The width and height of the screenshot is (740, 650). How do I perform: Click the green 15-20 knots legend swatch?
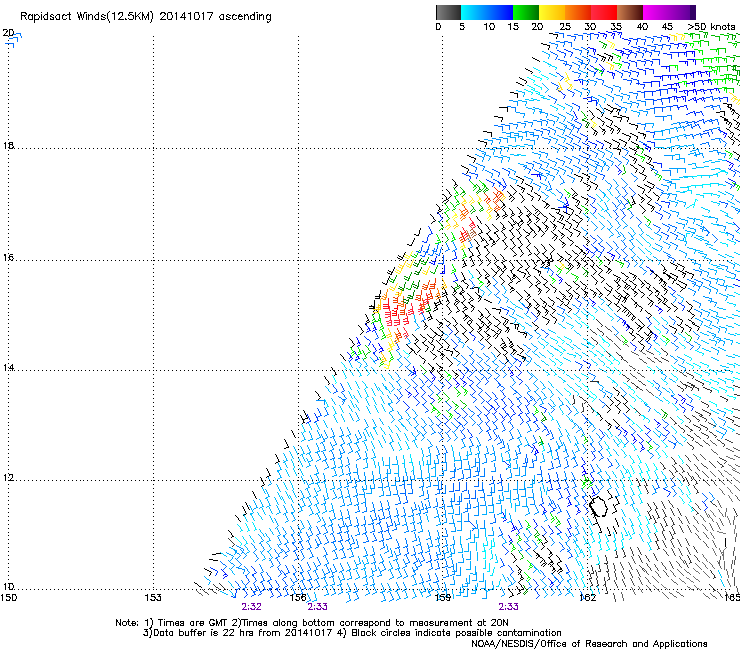click(x=526, y=12)
